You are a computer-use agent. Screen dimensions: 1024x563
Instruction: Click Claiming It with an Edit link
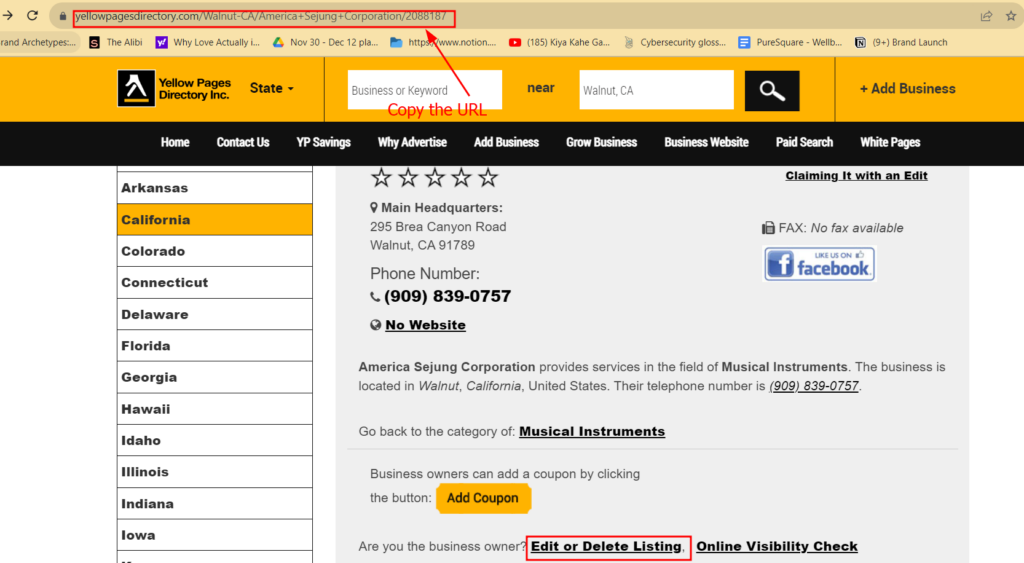click(x=856, y=176)
